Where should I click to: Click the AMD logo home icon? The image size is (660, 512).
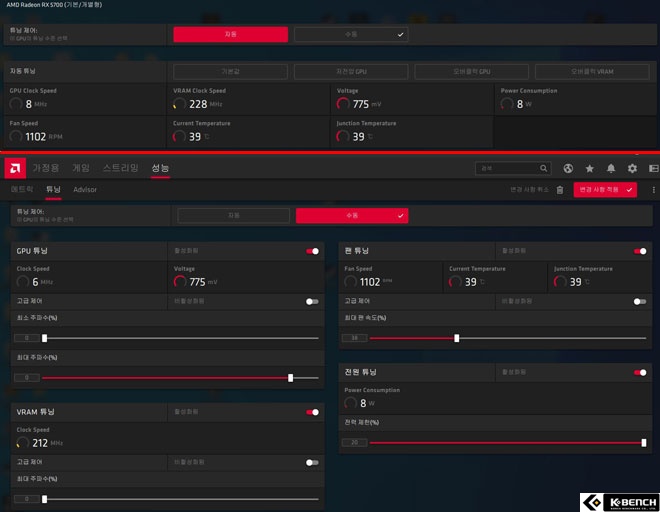(15, 168)
